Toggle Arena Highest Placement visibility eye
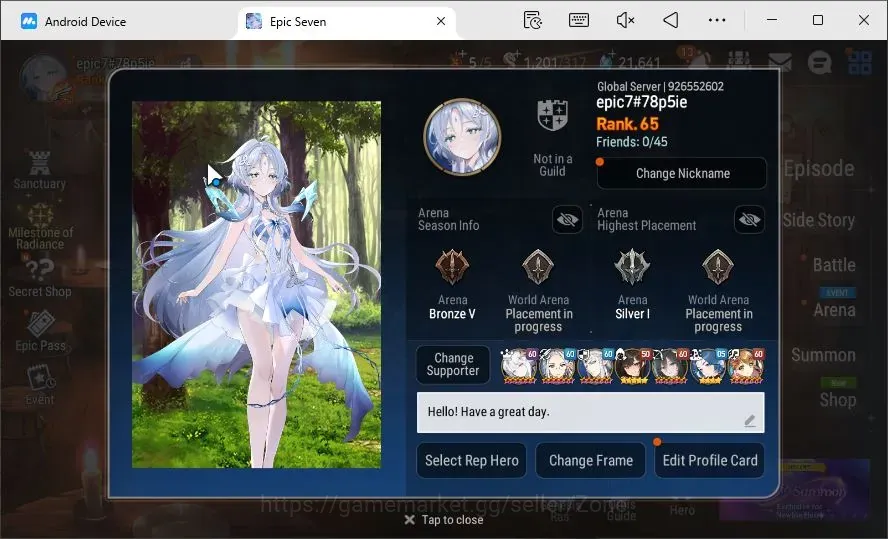 pyautogui.click(x=749, y=219)
